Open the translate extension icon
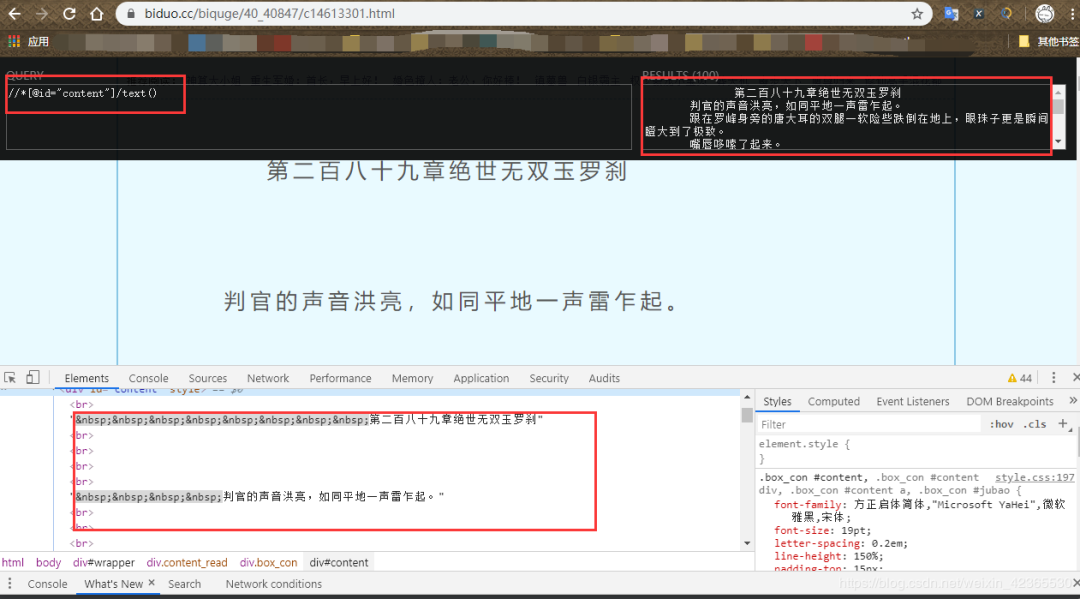1080x599 pixels. 951,14
